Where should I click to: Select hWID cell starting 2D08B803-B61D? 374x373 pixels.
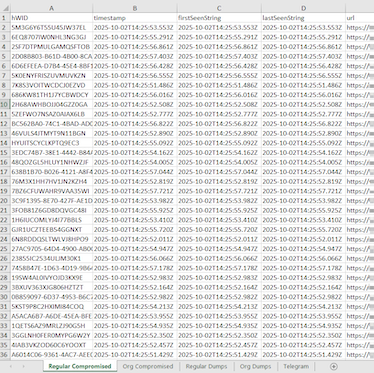pos(51,56)
